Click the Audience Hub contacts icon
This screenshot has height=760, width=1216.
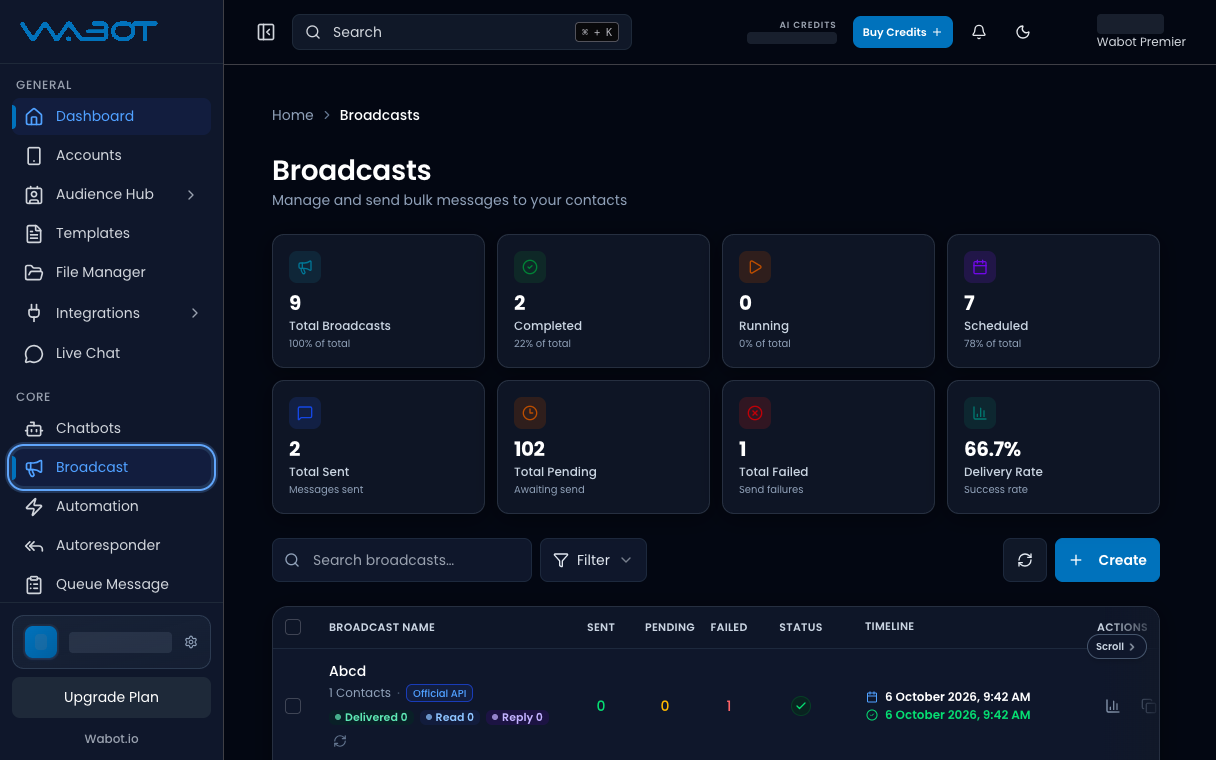point(34,195)
